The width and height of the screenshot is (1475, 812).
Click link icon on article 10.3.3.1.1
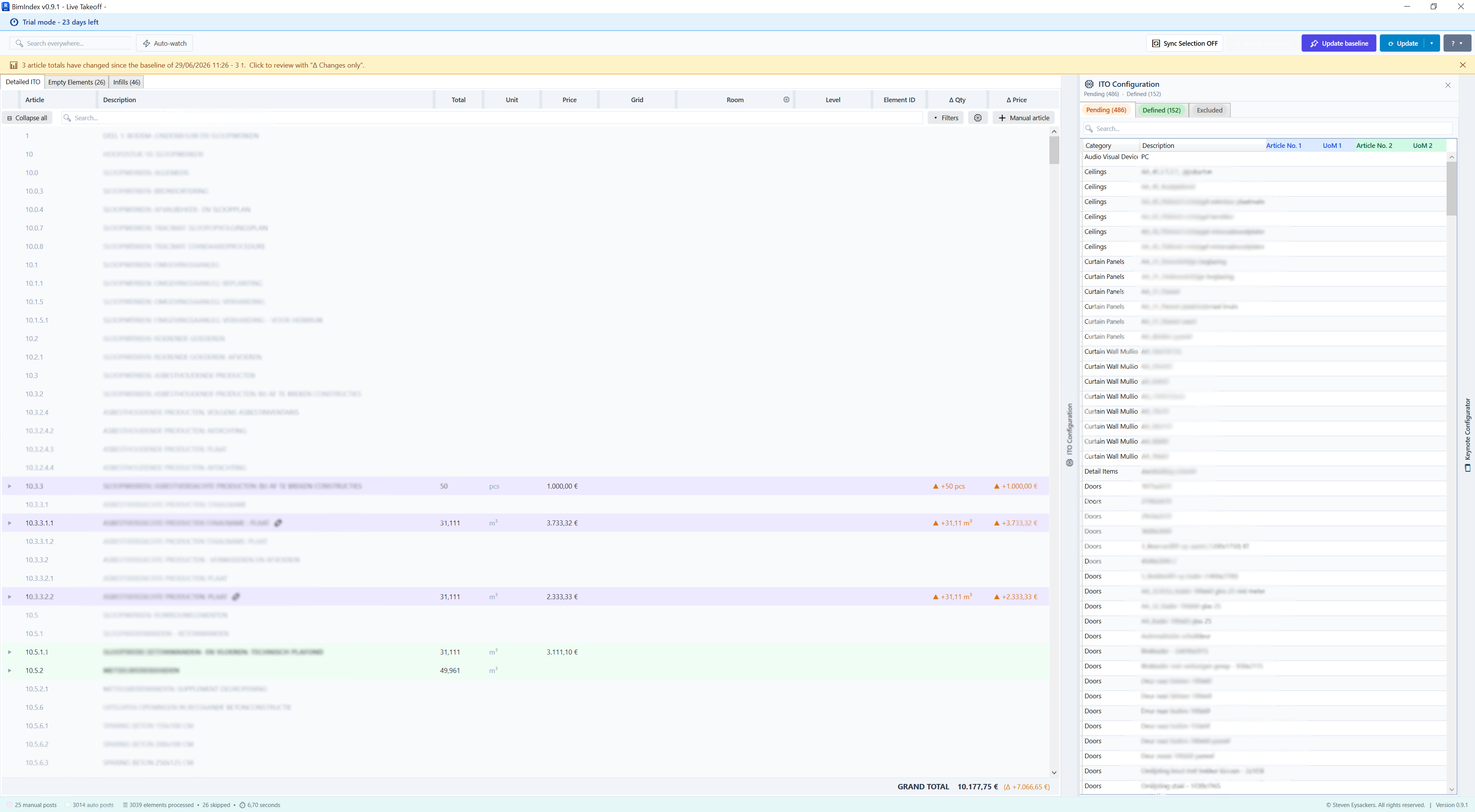(278, 523)
